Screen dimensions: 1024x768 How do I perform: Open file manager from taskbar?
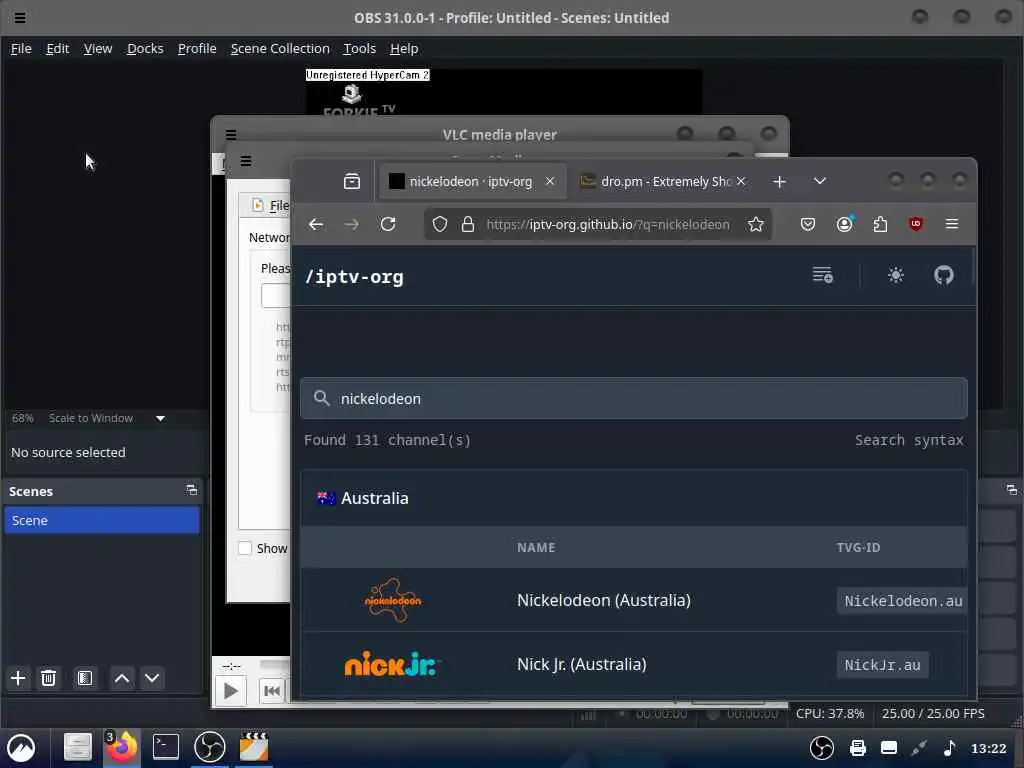78,746
